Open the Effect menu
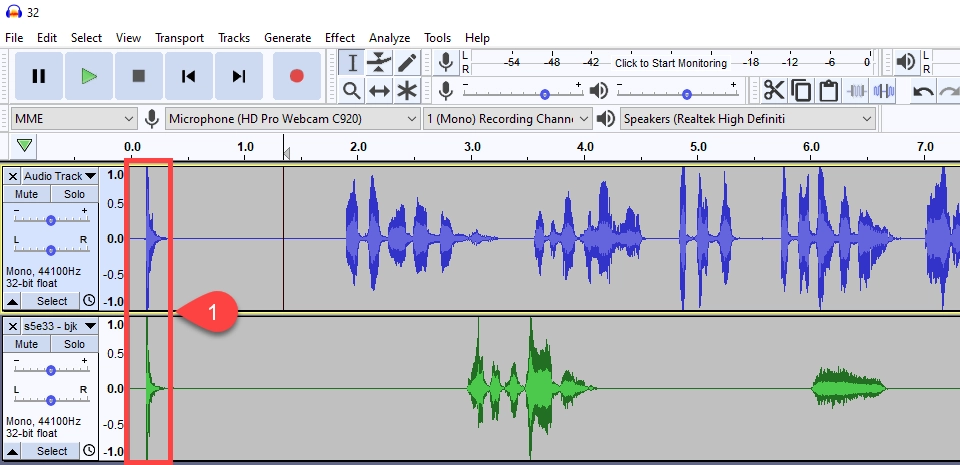This screenshot has height=465, width=960. [x=340, y=38]
